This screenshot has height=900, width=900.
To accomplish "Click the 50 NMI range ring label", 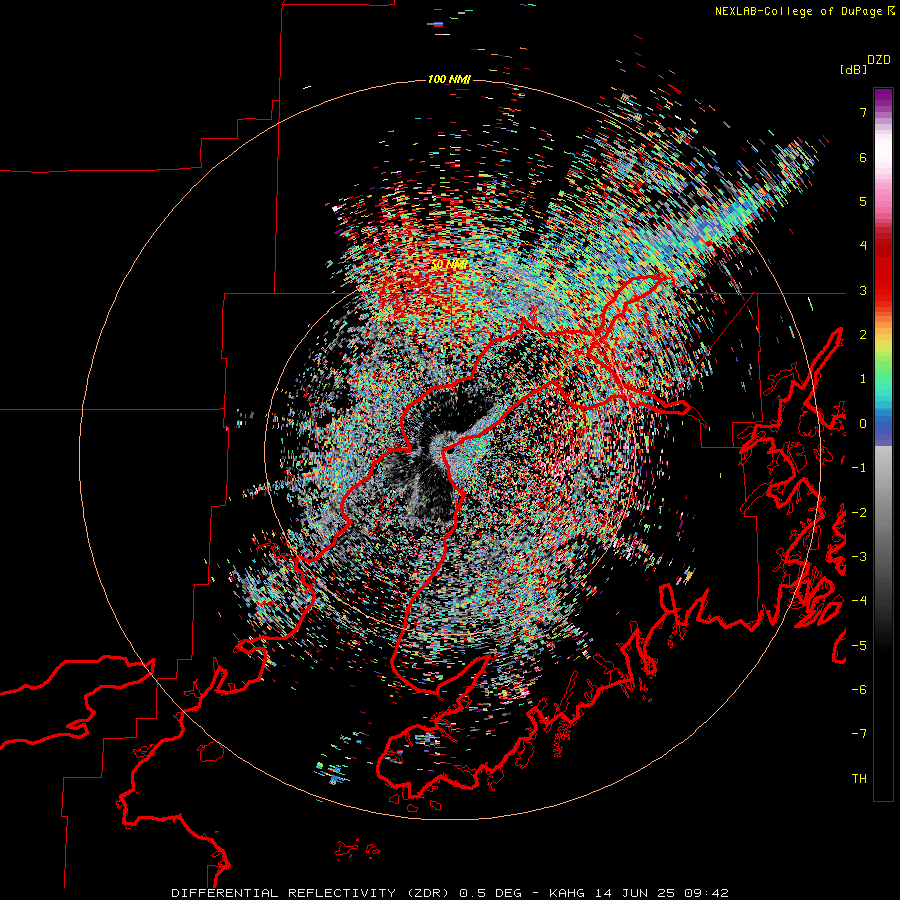I will coord(449,265).
